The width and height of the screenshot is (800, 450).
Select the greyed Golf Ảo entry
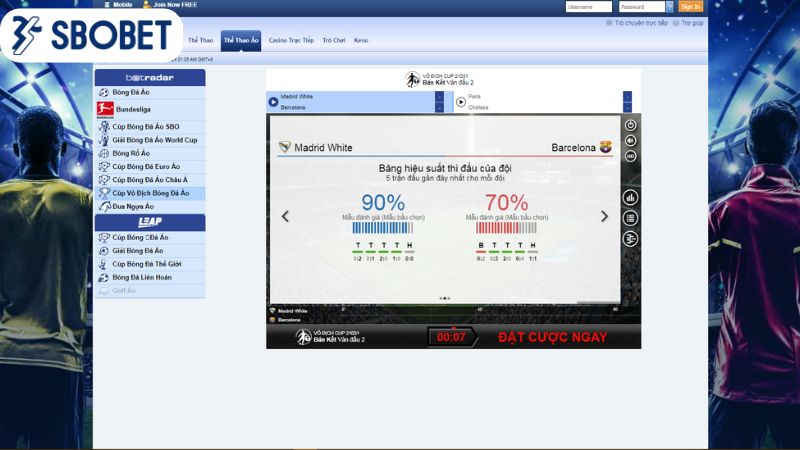pos(150,290)
